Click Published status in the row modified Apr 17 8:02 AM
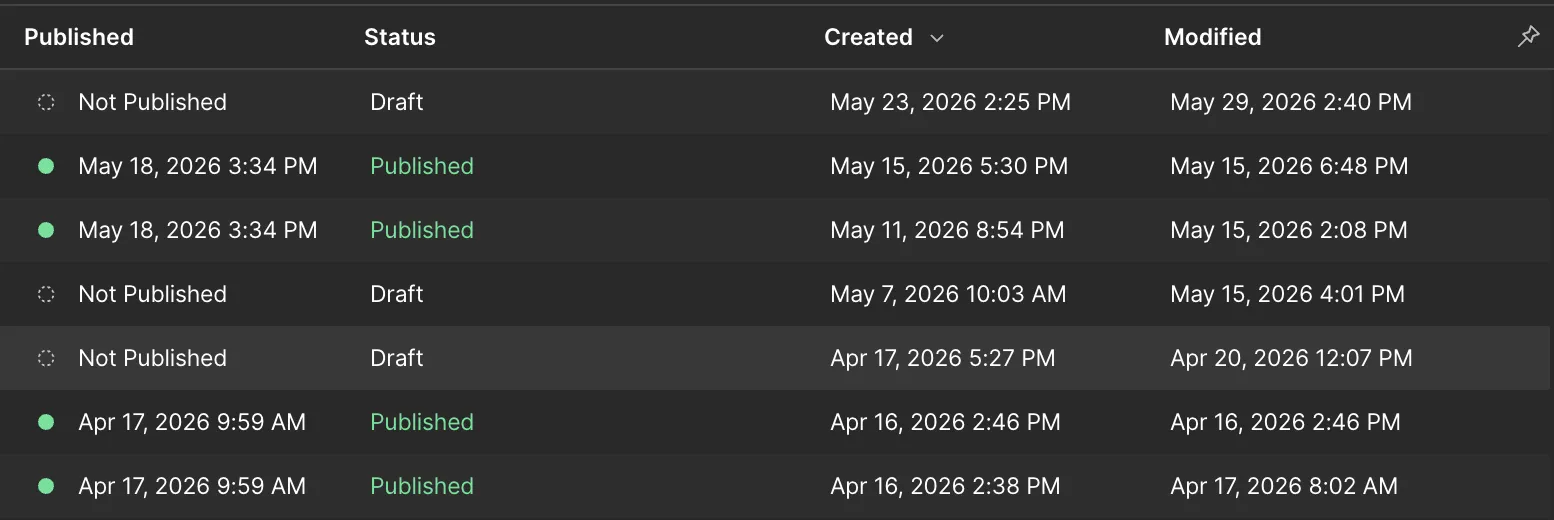 click(x=422, y=486)
